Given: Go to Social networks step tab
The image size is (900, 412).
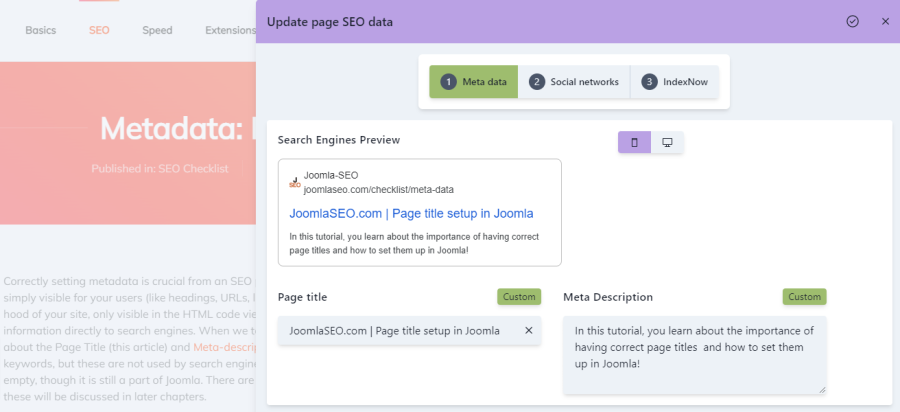Looking at the screenshot, I should coord(574,81).
